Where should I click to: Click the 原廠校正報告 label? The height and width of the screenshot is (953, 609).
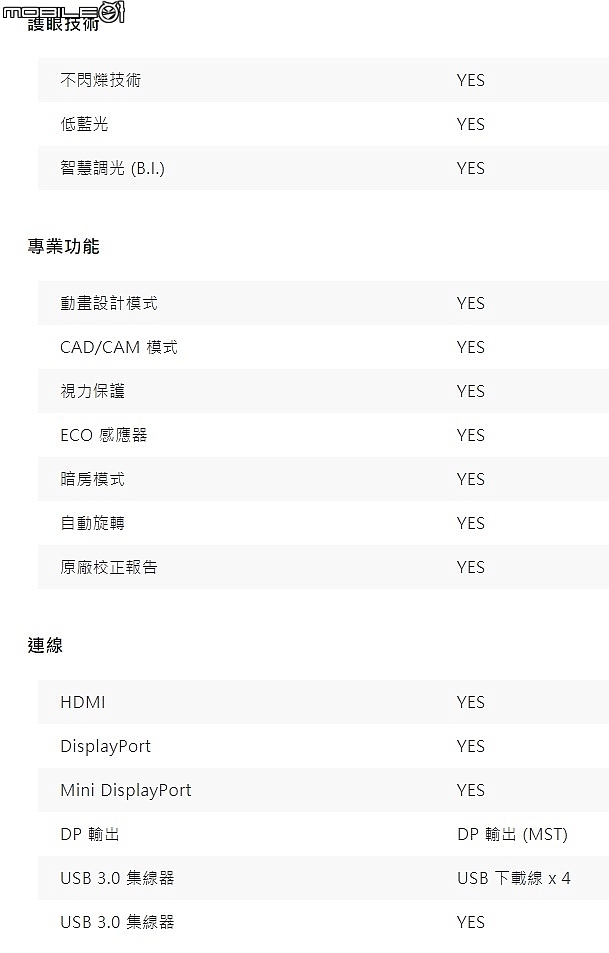(109, 567)
